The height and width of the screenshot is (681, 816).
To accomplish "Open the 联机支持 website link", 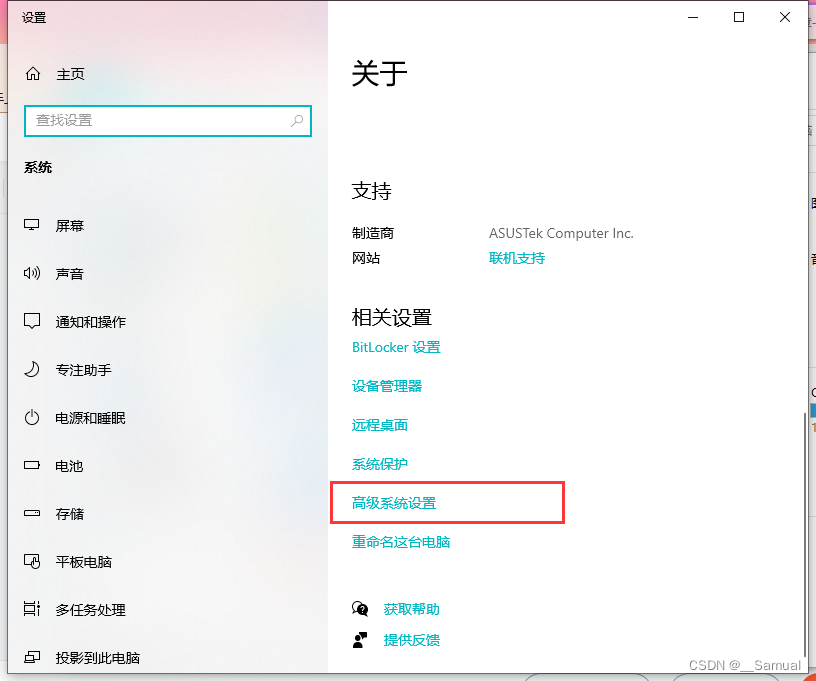I will [x=517, y=258].
